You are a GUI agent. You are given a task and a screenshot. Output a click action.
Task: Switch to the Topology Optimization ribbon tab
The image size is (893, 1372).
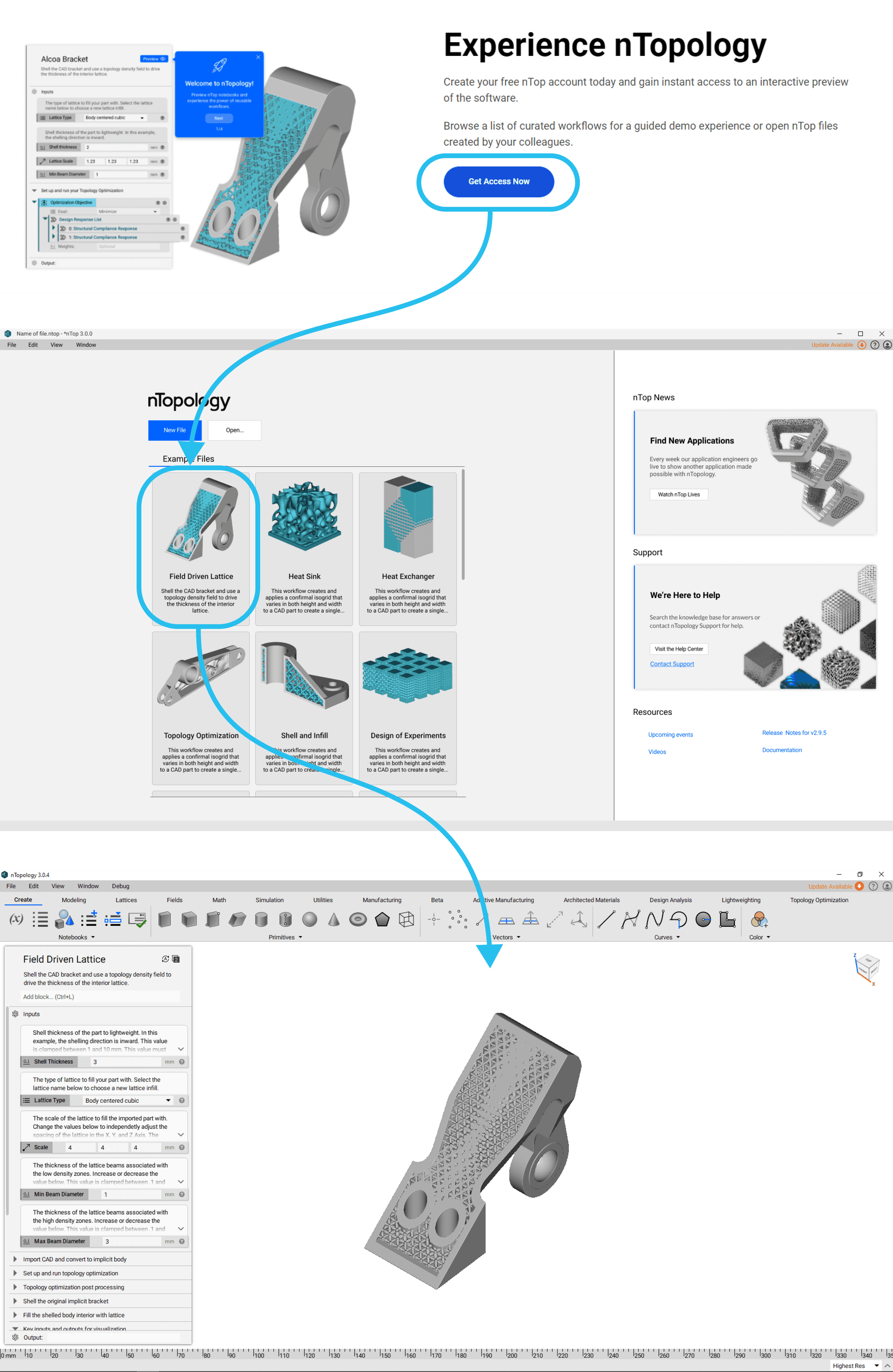[x=819, y=900]
